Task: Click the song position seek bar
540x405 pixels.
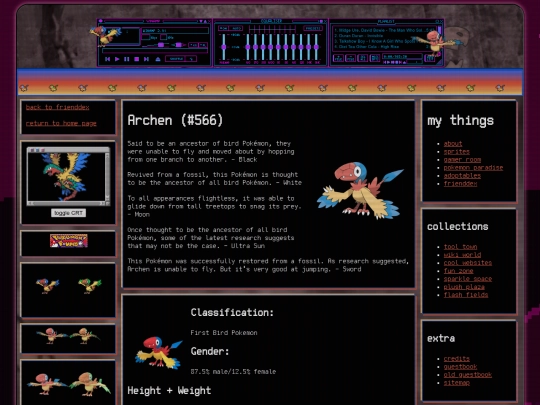Action: coord(155,51)
